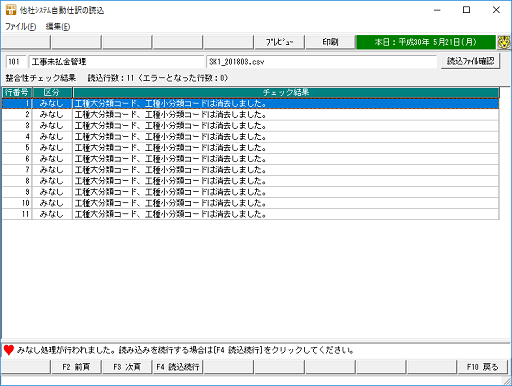Click the プレビュー button

point(279,42)
